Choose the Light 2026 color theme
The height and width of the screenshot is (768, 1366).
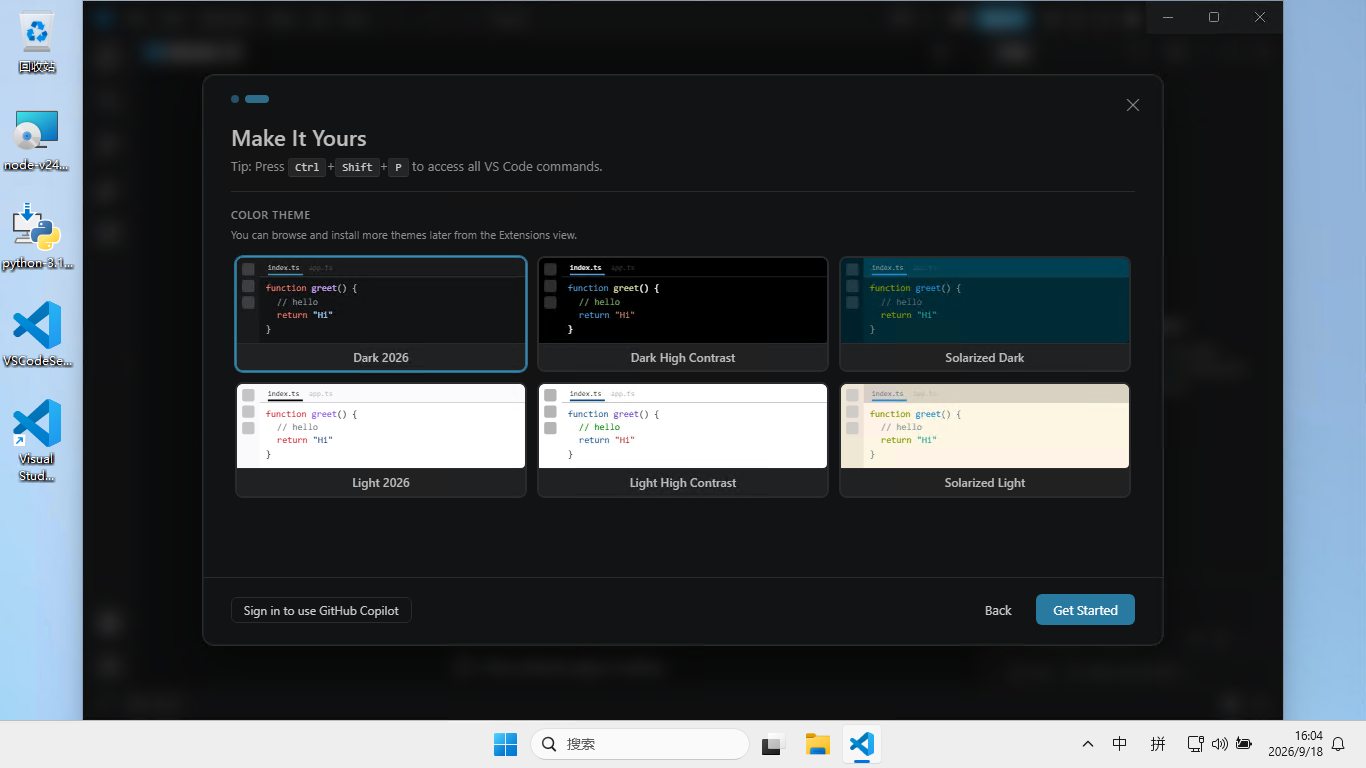(x=381, y=440)
